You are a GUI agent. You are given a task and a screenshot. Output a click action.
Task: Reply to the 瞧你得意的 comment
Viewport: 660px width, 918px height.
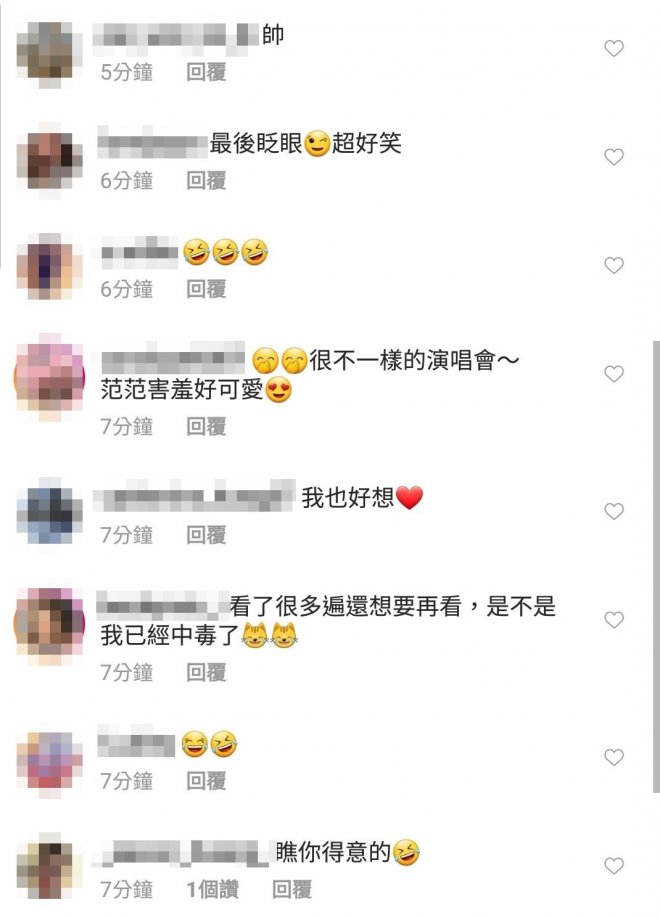point(292,890)
